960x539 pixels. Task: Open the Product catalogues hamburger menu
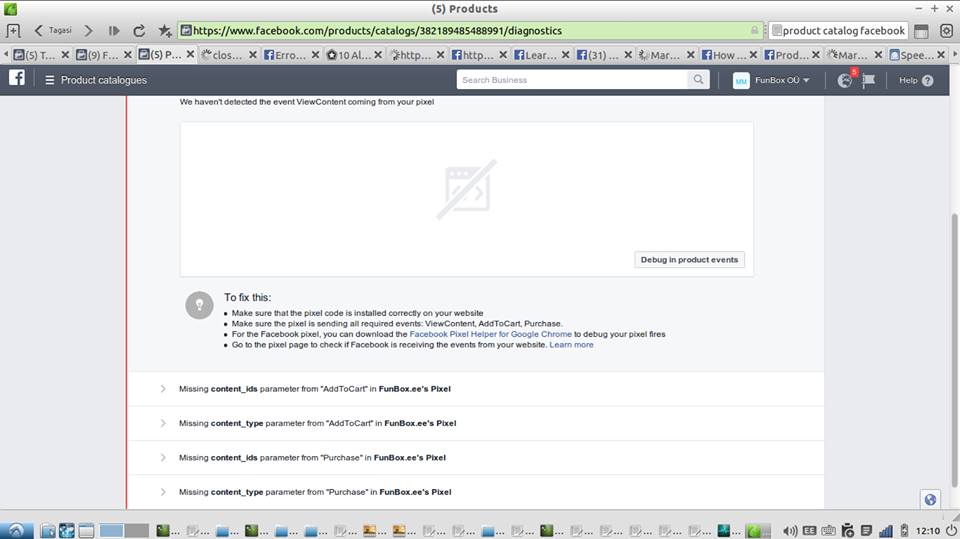(50, 80)
